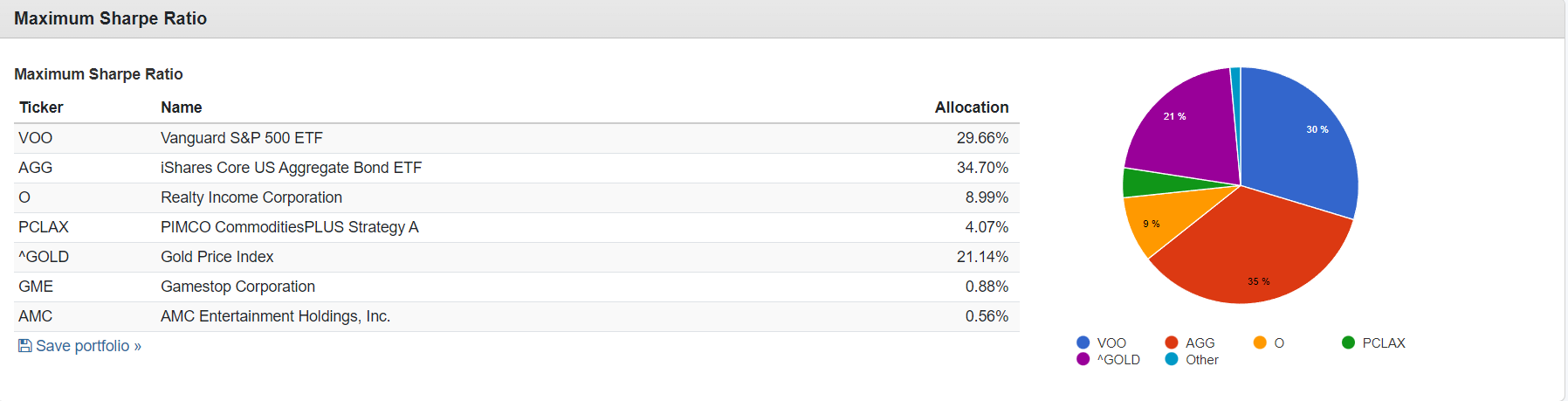
Task: Click the save floppy disk icon
Action: tap(25, 346)
